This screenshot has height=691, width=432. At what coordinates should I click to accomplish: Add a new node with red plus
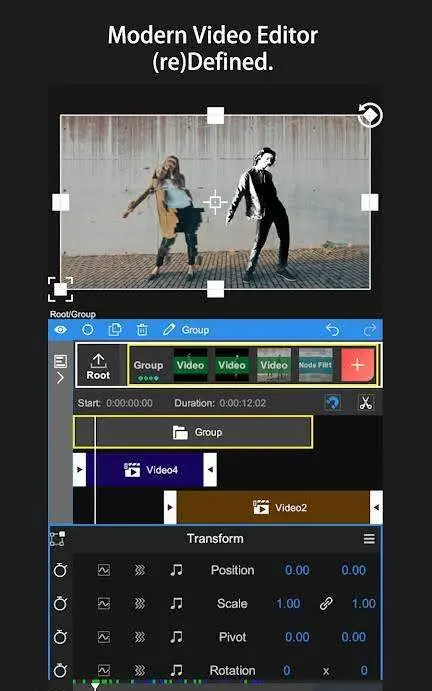tap(358, 365)
